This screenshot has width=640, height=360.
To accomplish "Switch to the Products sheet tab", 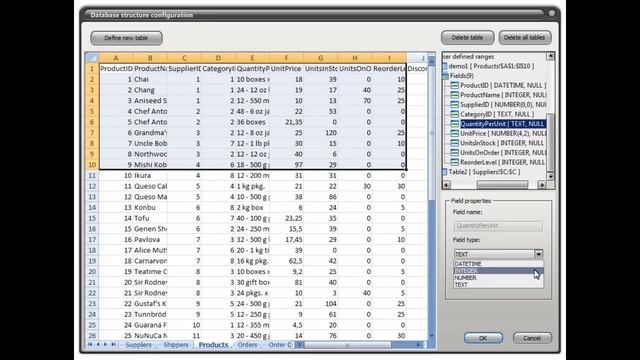I will point(213,345).
